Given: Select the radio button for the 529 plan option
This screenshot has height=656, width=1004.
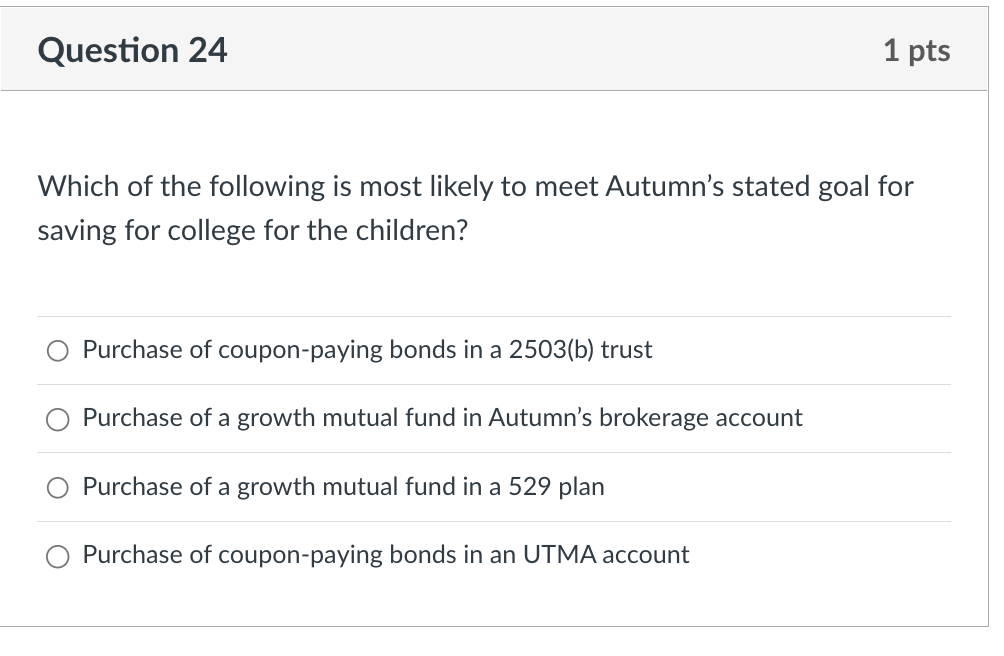Looking at the screenshot, I should click(58, 487).
